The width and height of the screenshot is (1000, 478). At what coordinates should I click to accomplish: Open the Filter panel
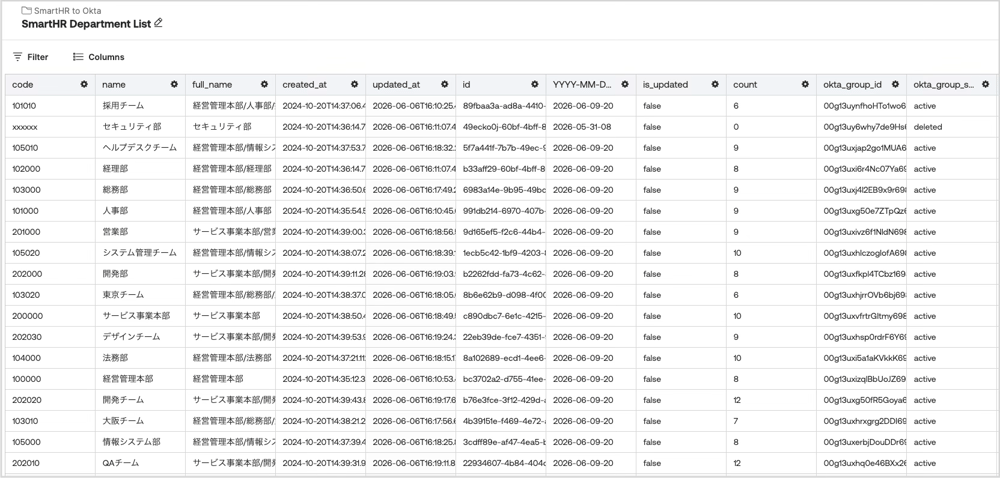31,57
